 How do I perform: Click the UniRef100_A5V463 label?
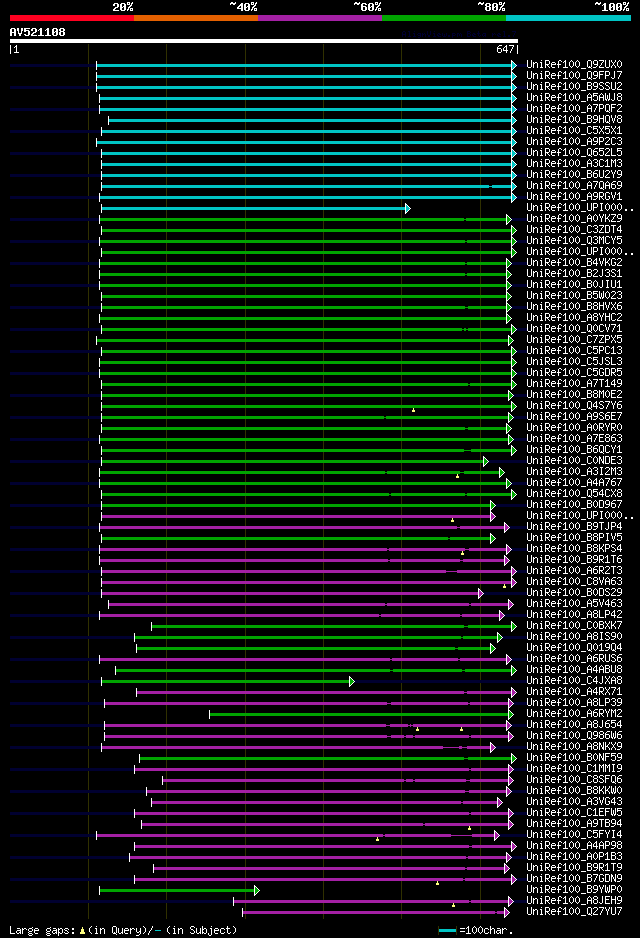pyautogui.click(x=574, y=604)
